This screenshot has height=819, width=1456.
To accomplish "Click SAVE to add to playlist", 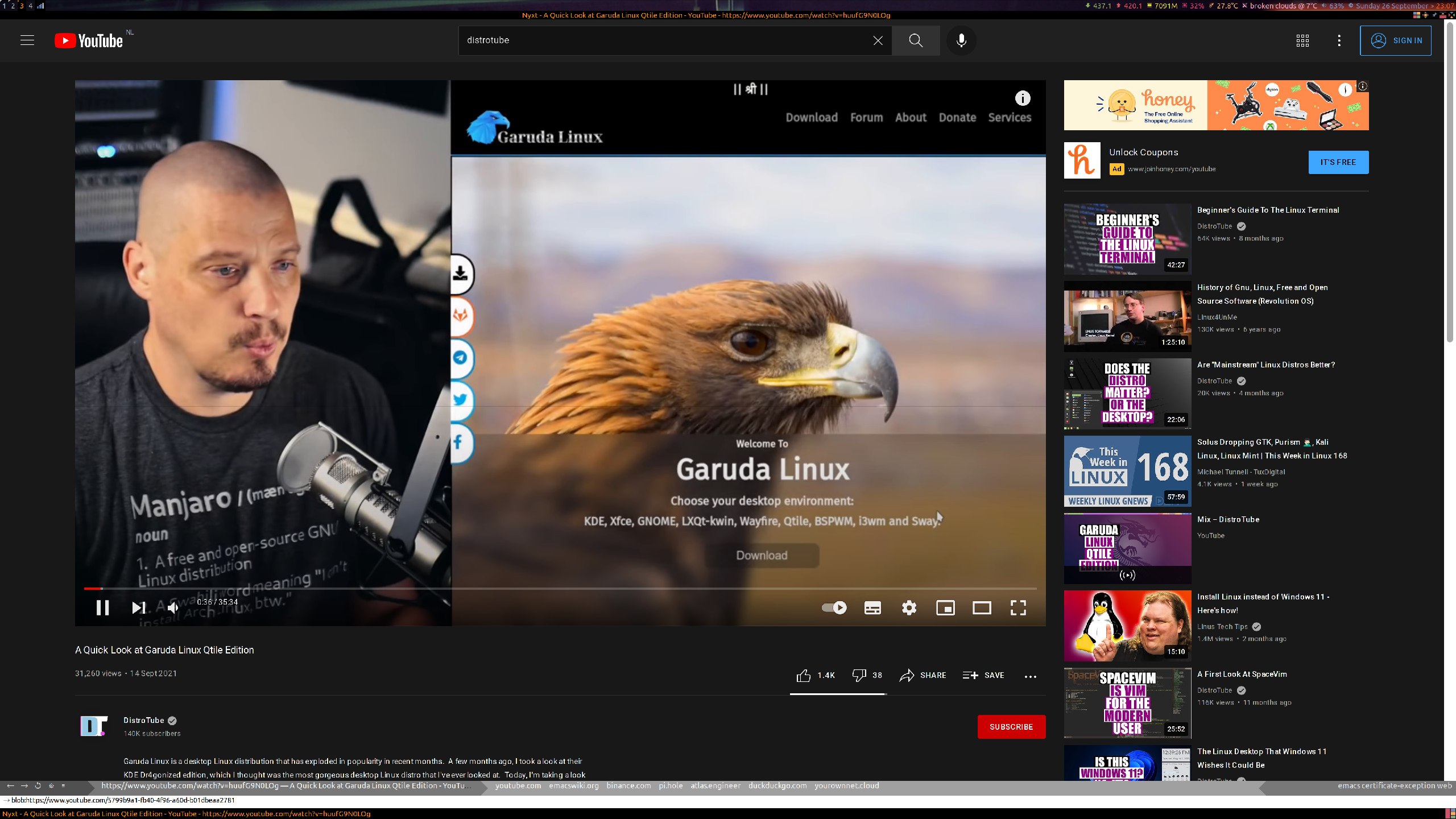I will point(983,675).
